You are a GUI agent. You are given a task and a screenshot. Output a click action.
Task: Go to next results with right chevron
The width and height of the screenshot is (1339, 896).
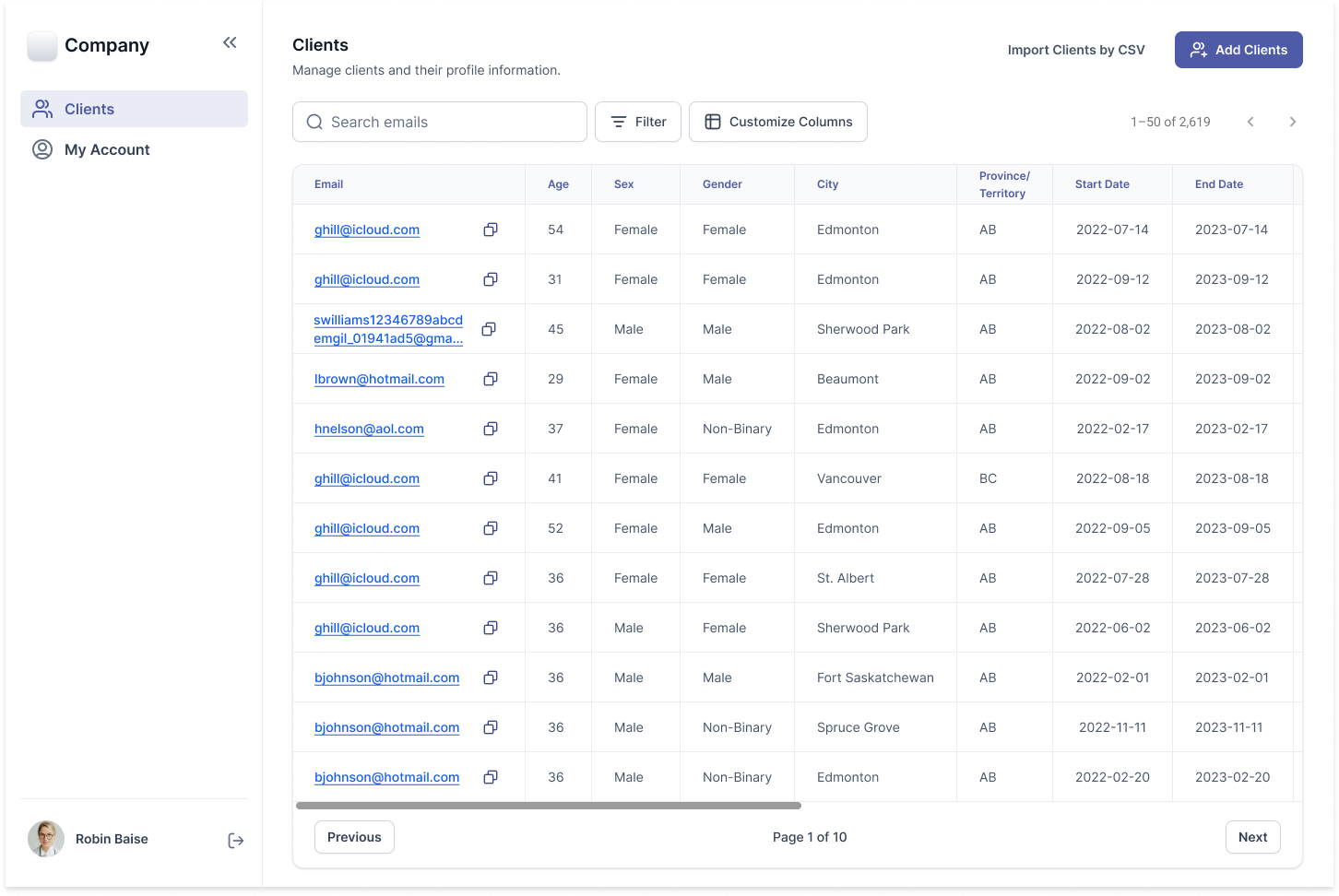pyautogui.click(x=1292, y=122)
